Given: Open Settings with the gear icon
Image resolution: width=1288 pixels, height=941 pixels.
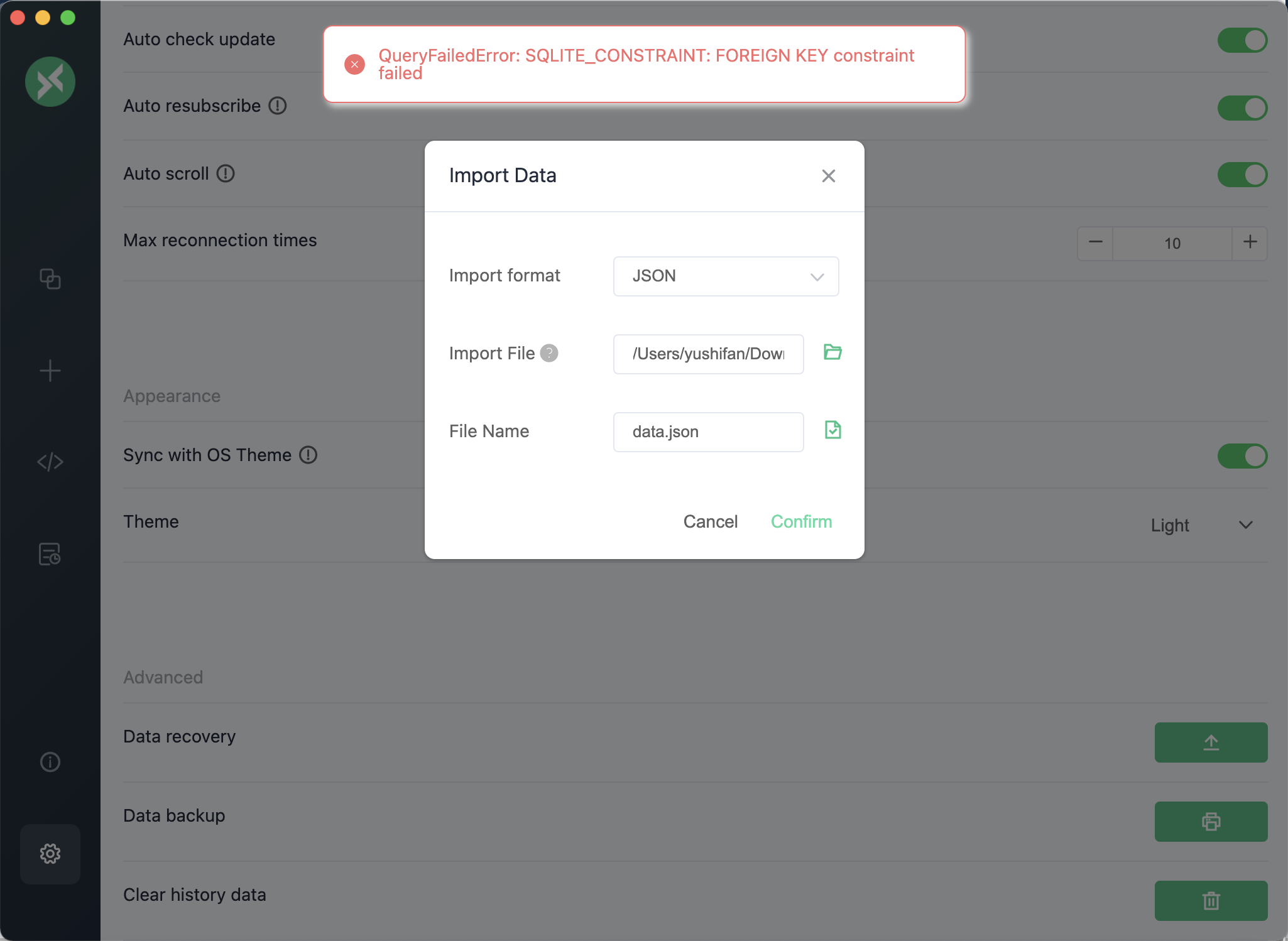Looking at the screenshot, I should [x=50, y=854].
